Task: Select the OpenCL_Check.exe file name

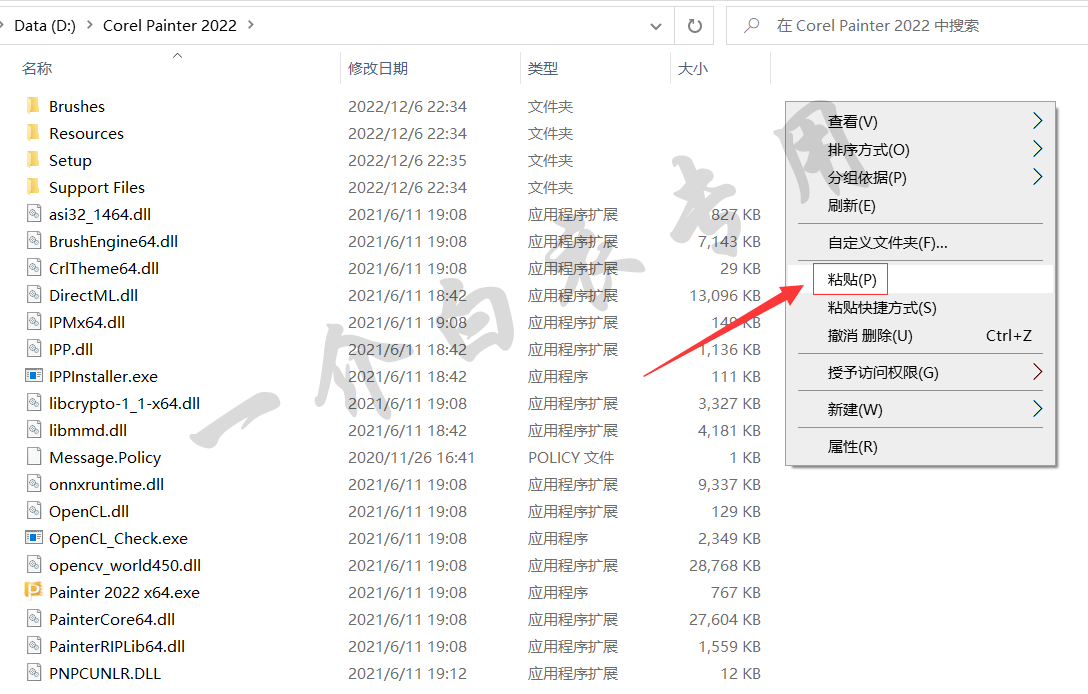Action: [119, 539]
